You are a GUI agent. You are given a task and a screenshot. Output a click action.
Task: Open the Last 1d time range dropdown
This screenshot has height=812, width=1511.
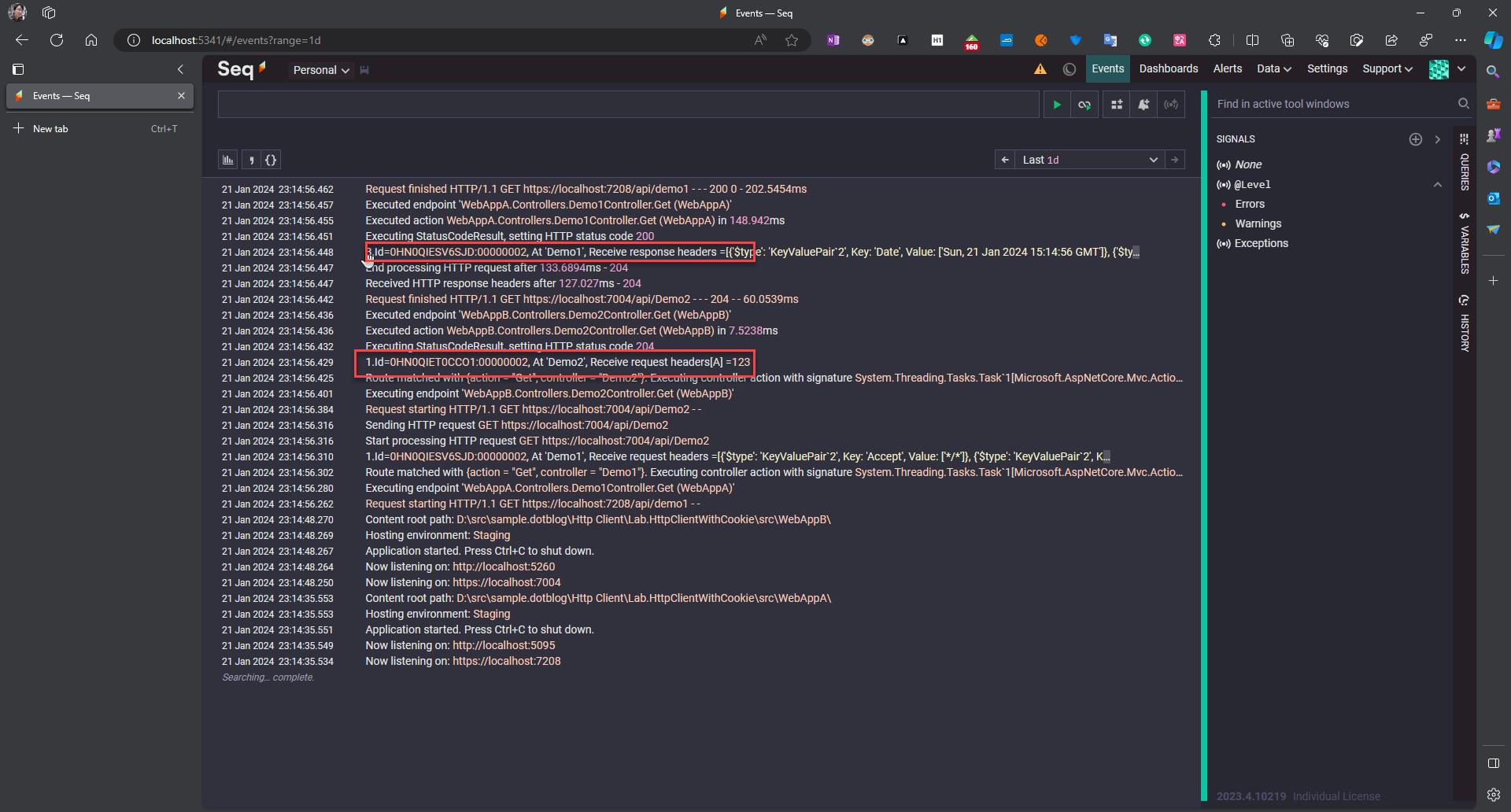click(x=1089, y=160)
